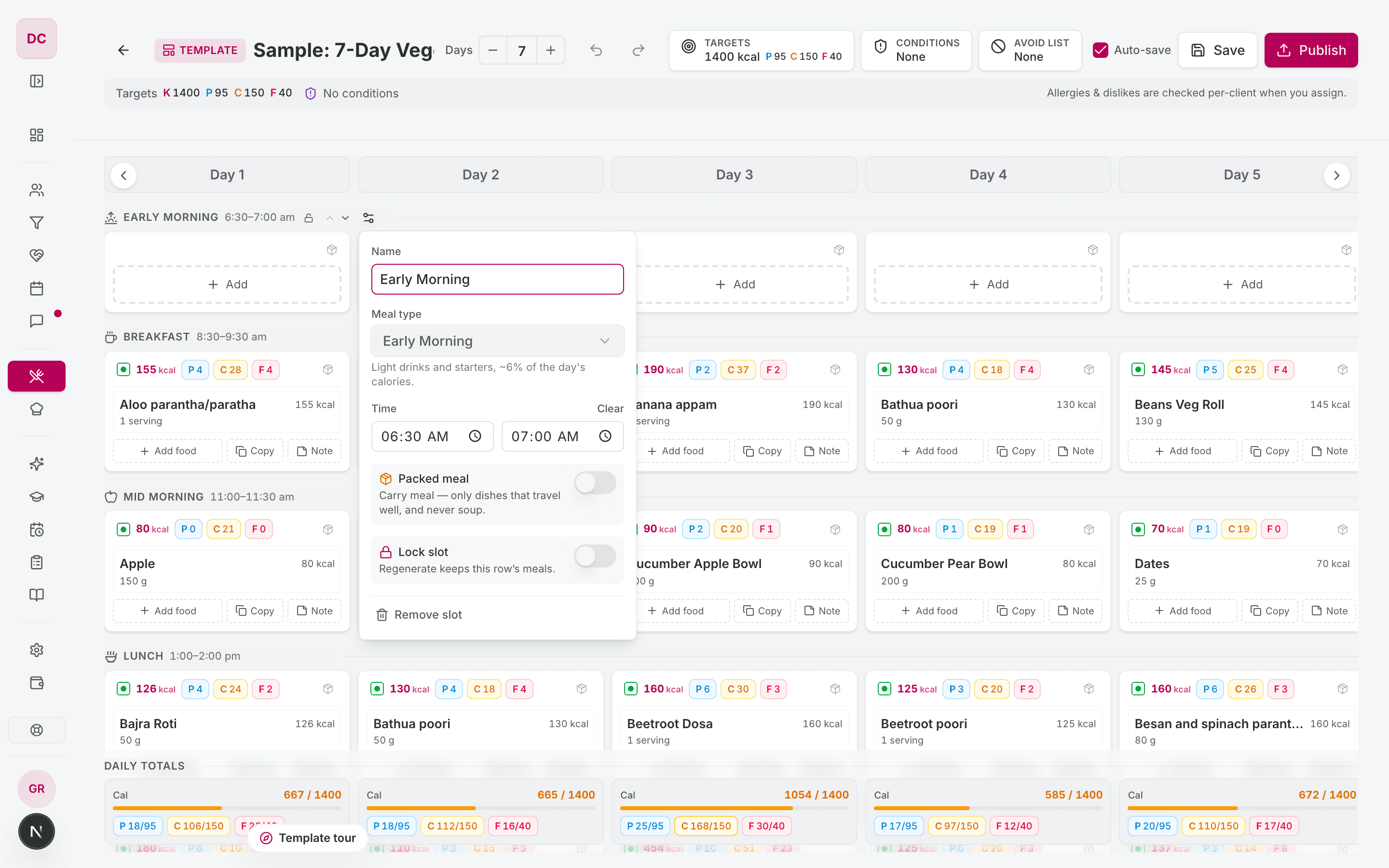This screenshot has width=1389, height=868.
Task: Open the messages chat icon in sidebar
Action: (37, 321)
